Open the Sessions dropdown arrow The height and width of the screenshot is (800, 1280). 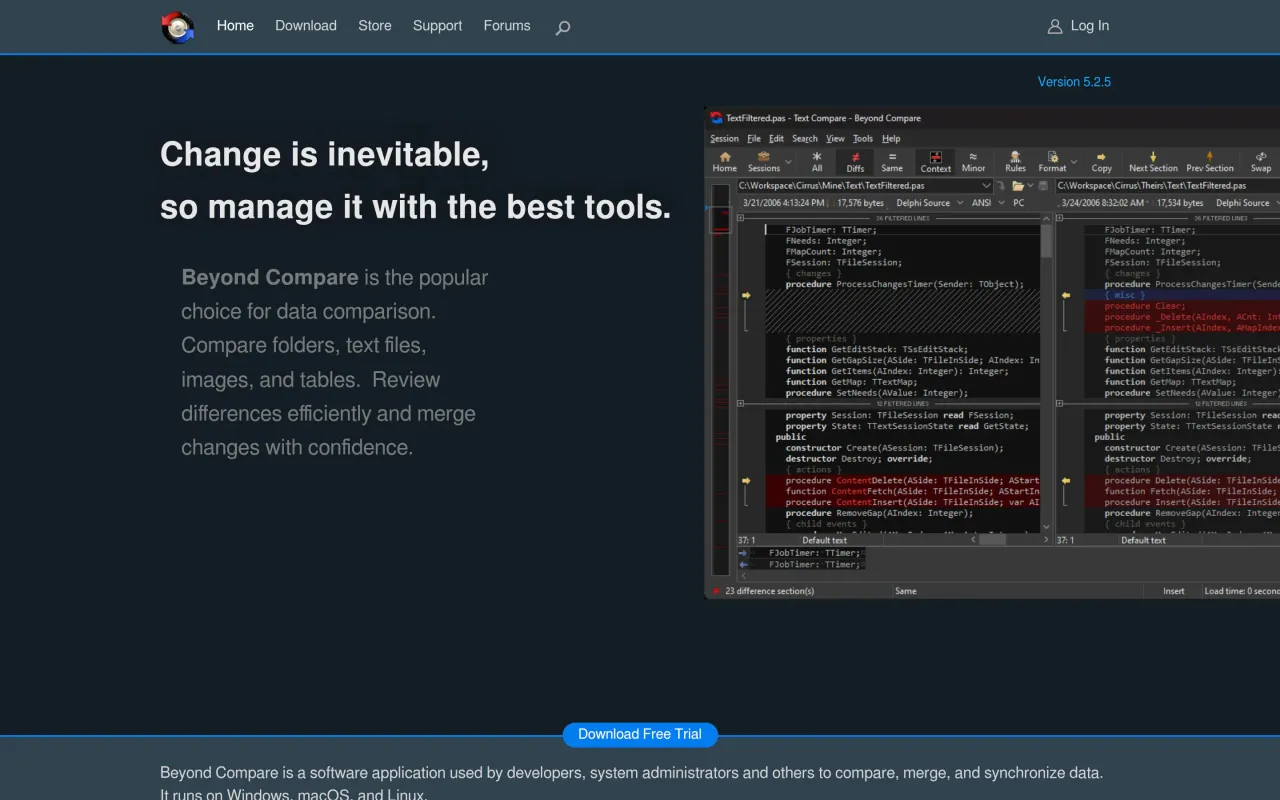click(788, 161)
